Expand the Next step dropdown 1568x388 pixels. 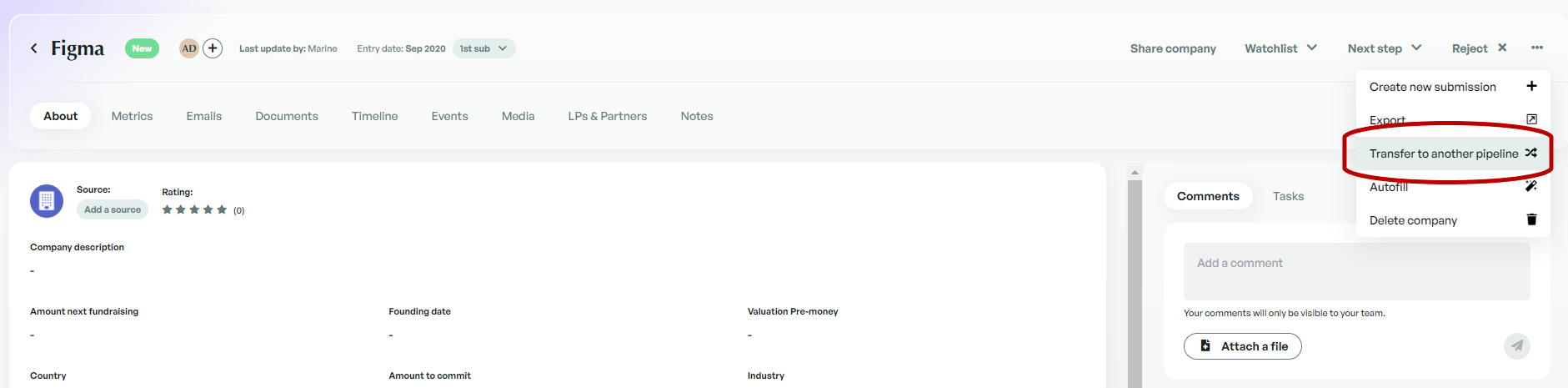1385,48
